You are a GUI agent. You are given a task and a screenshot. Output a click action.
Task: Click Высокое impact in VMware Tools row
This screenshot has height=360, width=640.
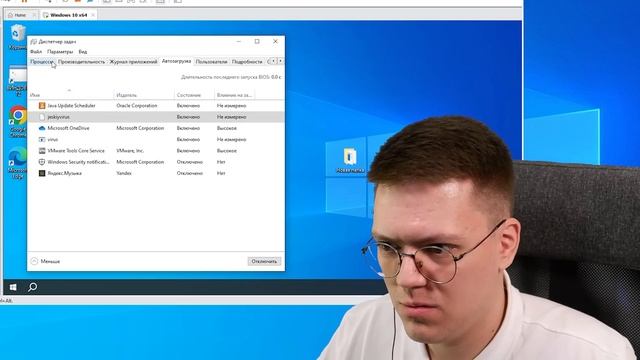click(227, 151)
